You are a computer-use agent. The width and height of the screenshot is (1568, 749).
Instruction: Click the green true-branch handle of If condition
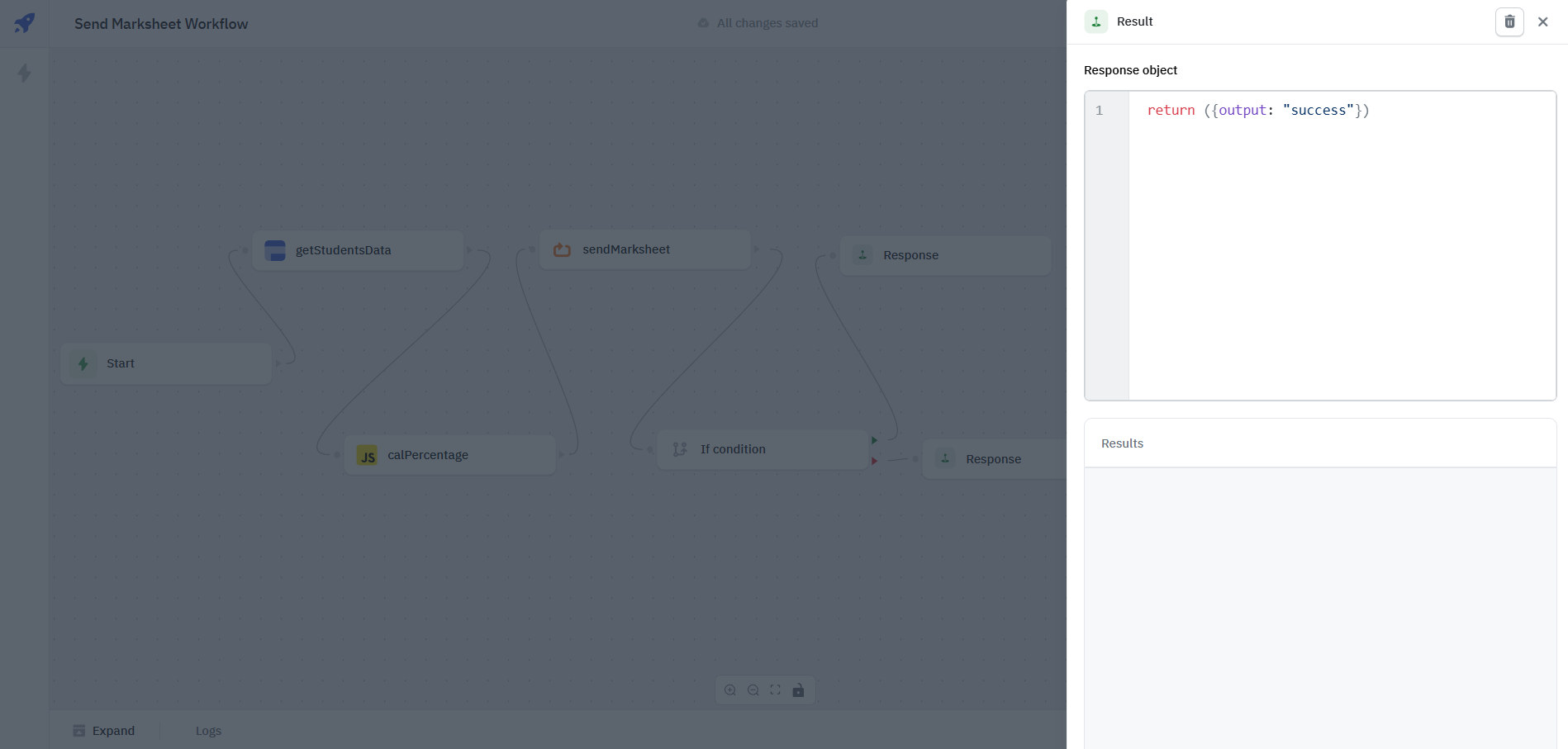pos(874,440)
